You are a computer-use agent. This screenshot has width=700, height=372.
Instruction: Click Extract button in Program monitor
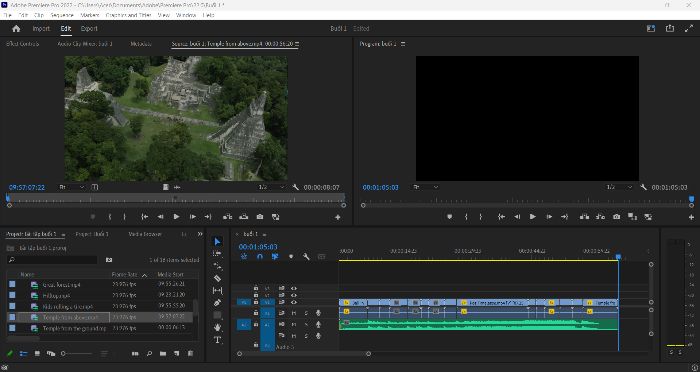(600, 217)
